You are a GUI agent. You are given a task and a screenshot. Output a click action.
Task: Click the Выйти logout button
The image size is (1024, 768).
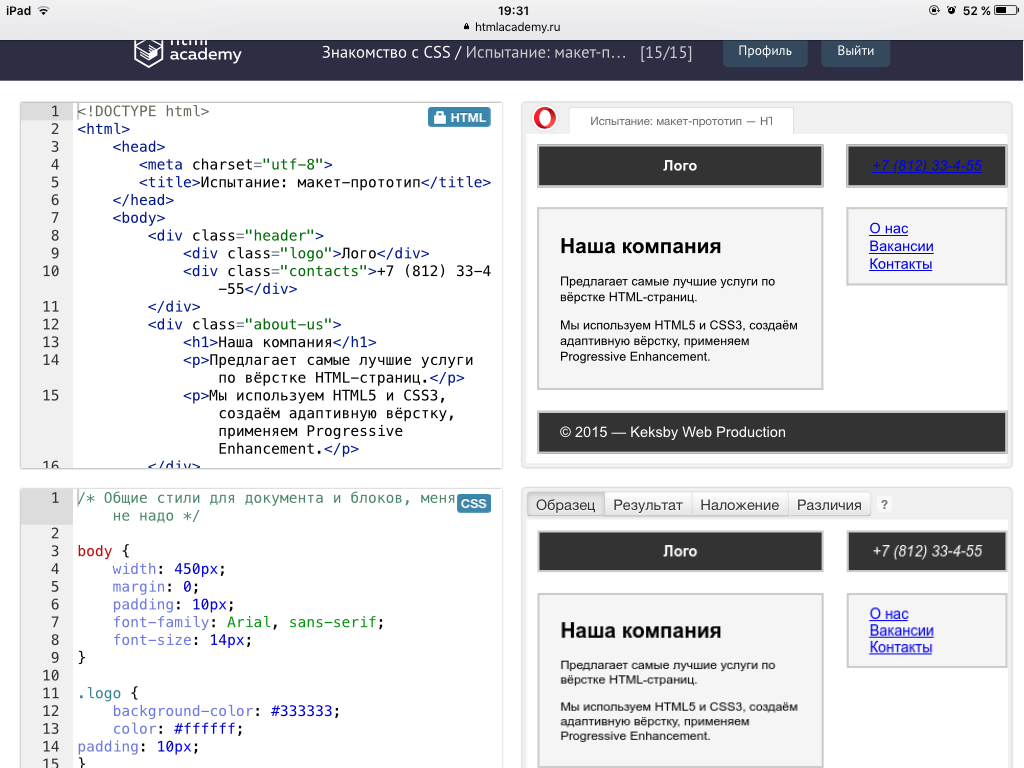click(x=856, y=51)
